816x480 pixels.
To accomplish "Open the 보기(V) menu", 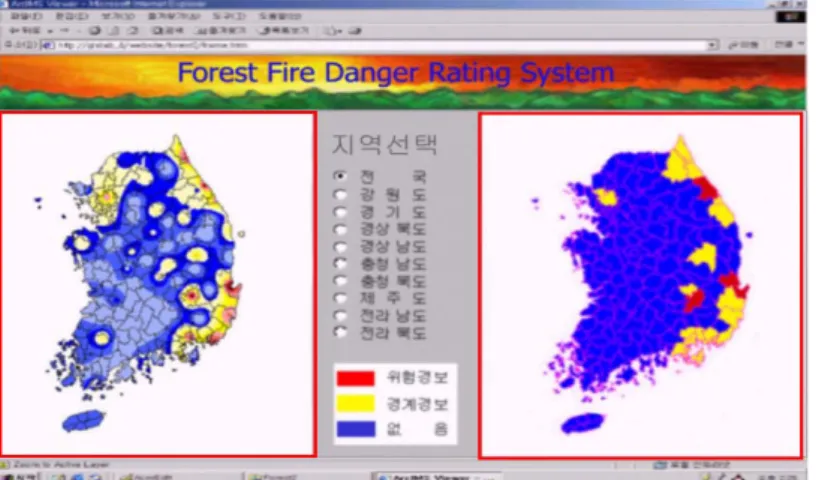I will tap(117, 16).
